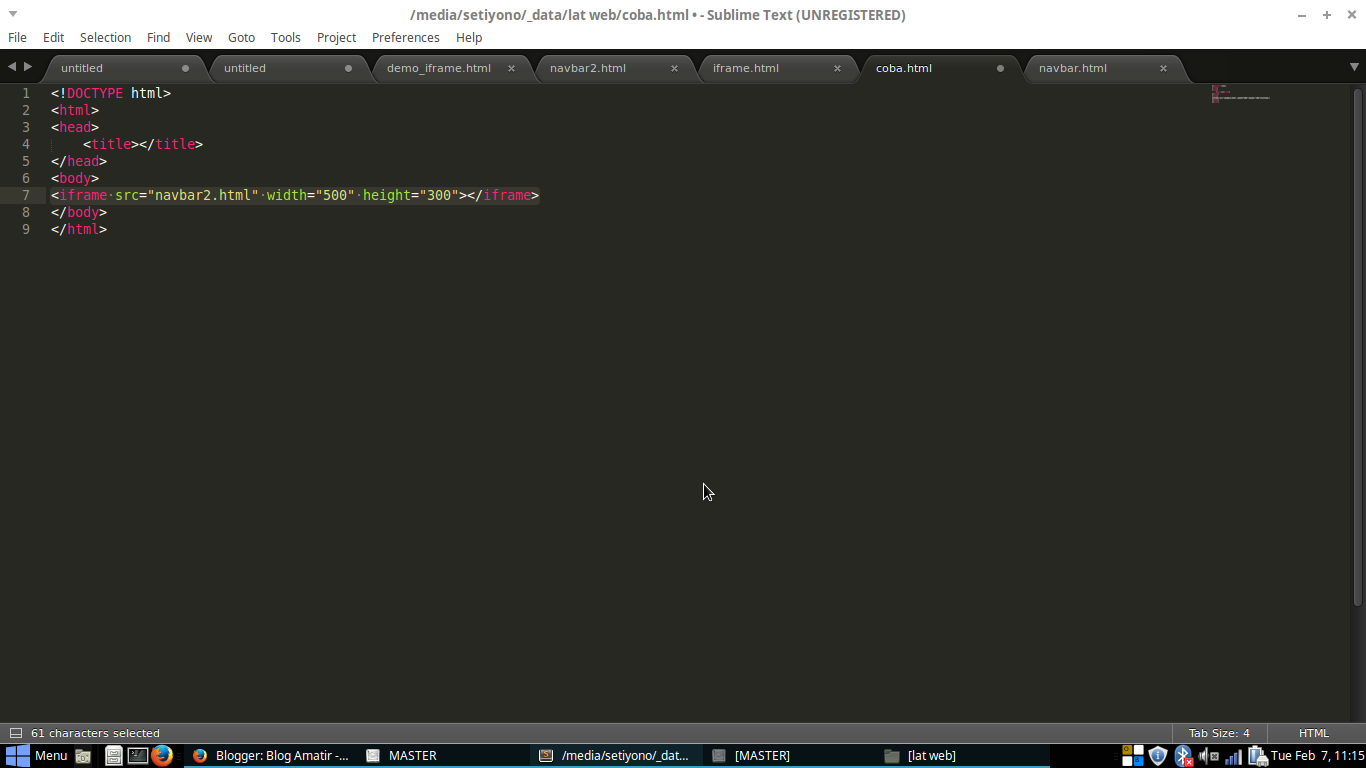Check the network signal tray icon

pos(1232,755)
